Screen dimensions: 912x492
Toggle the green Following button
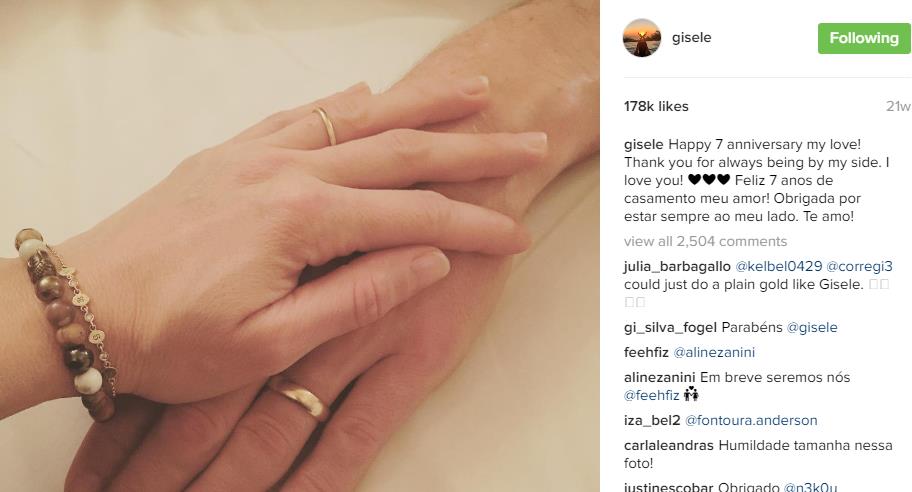pos(864,38)
